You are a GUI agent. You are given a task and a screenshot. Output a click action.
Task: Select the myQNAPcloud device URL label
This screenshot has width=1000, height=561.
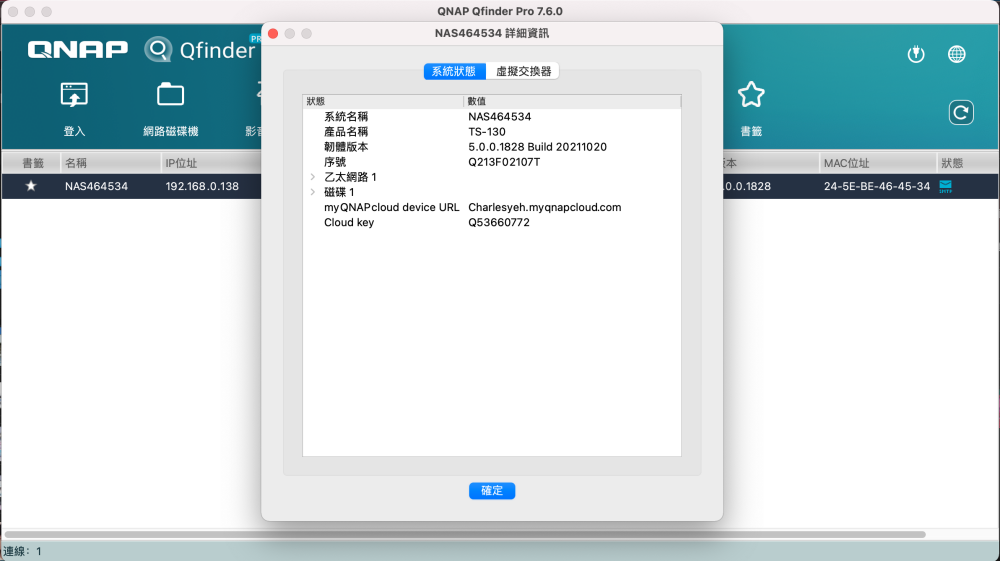(392, 207)
